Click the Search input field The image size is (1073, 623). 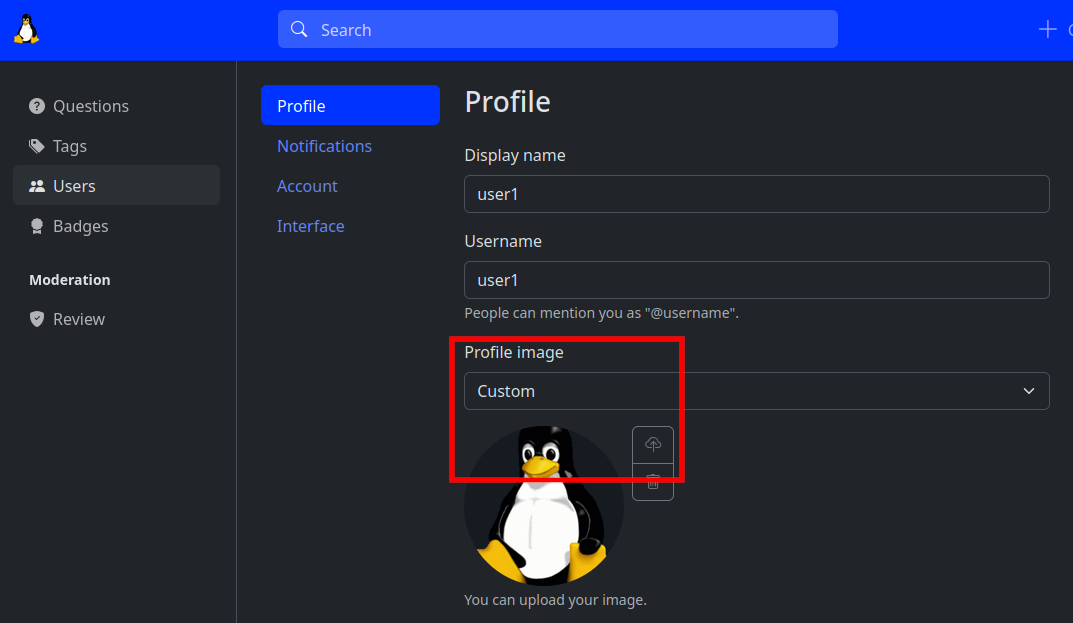(x=558, y=29)
